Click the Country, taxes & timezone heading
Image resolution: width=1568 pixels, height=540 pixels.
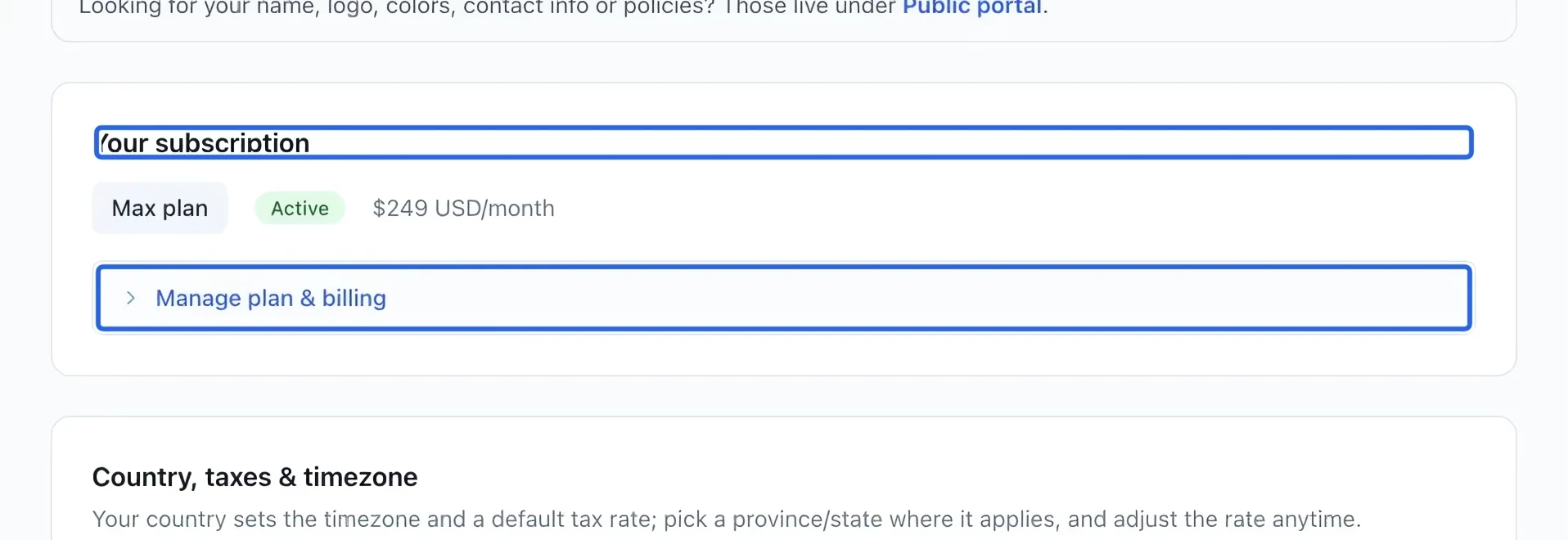255,476
